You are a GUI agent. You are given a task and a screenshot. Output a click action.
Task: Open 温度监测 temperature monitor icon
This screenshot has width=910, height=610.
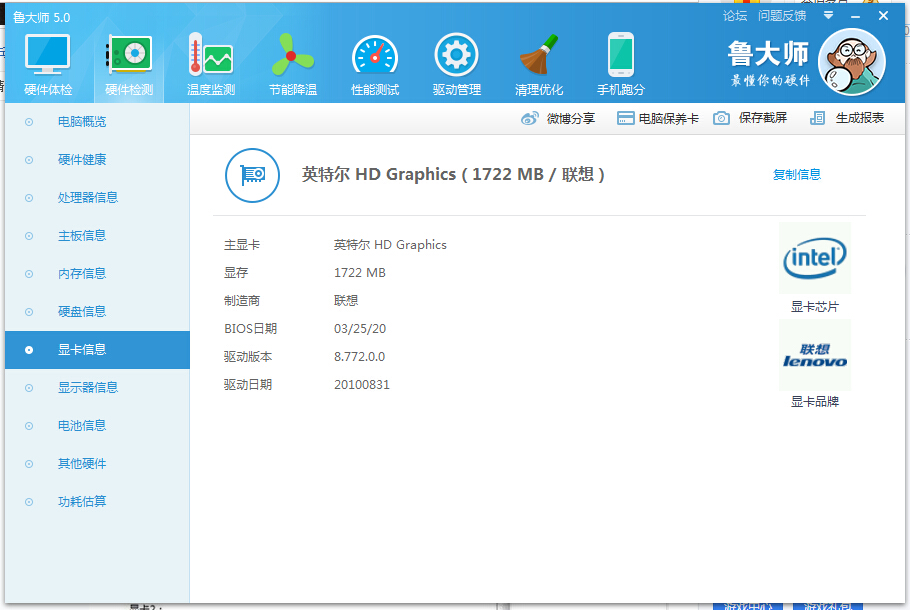click(x=211, y=55)
